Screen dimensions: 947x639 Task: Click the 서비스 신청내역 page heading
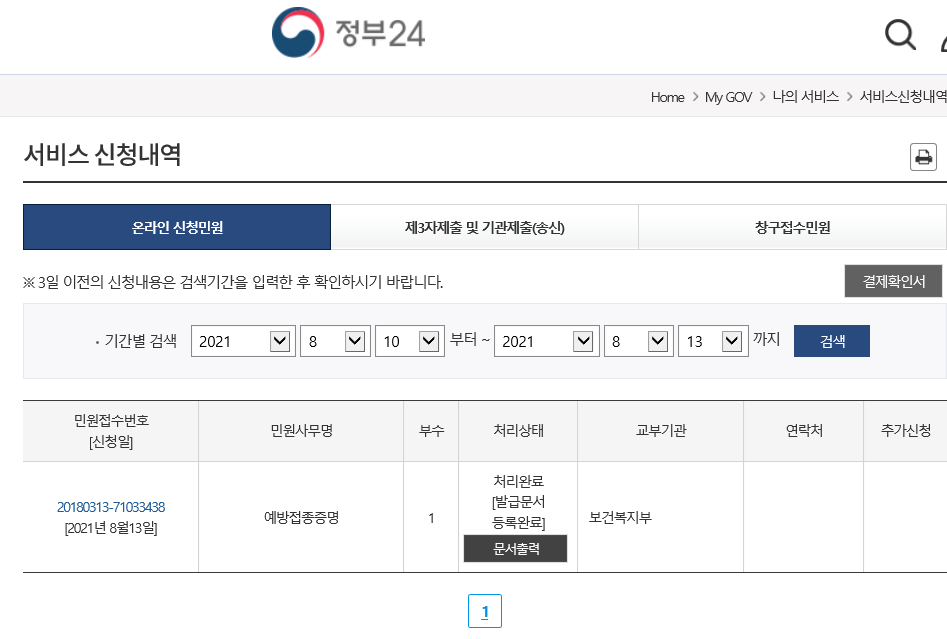coord(103,155)
